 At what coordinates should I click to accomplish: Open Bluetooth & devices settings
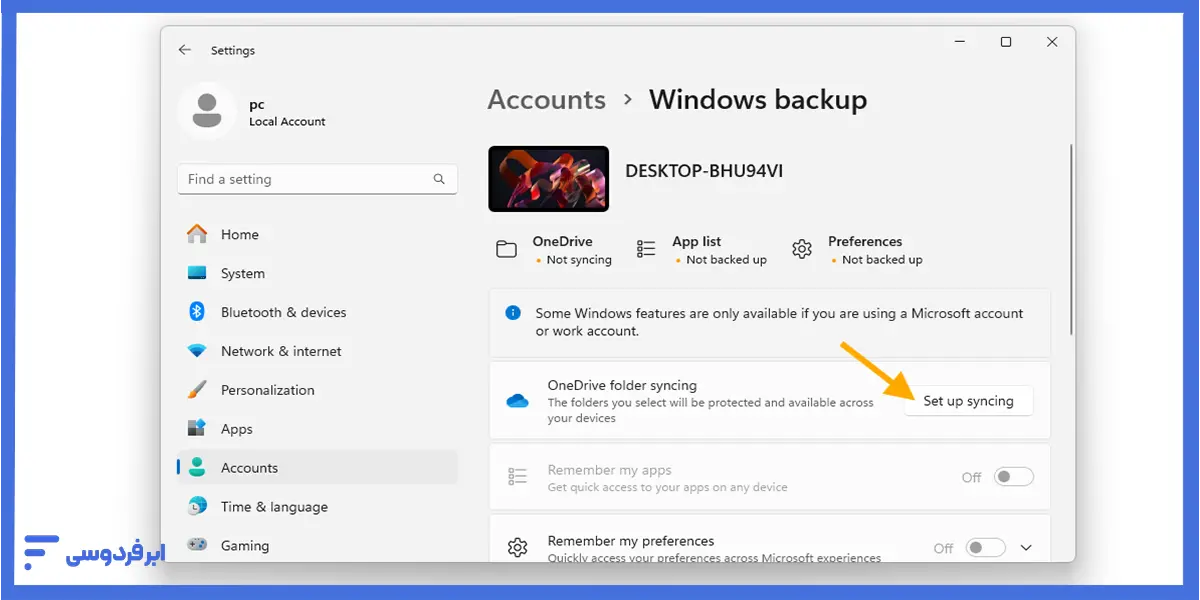(317, 312)
